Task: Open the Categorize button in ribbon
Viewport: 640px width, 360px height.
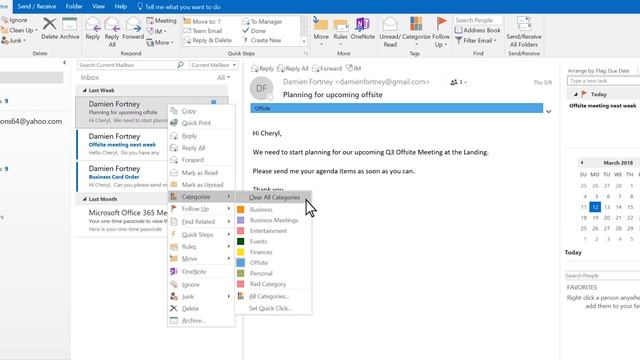Action: [x=416, y=31]
